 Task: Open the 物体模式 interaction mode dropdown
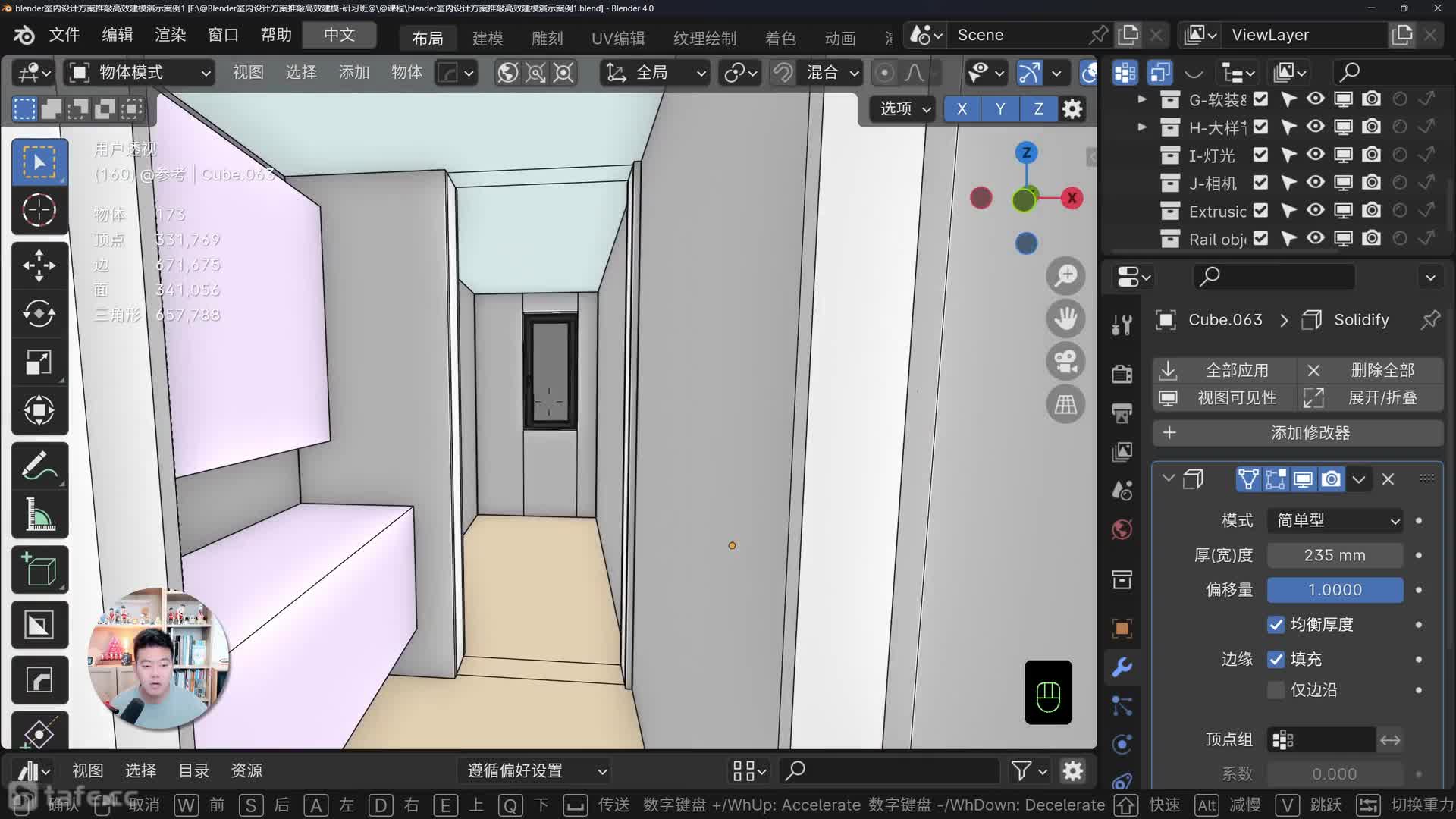pyautogui.click(x=140, y=73)
